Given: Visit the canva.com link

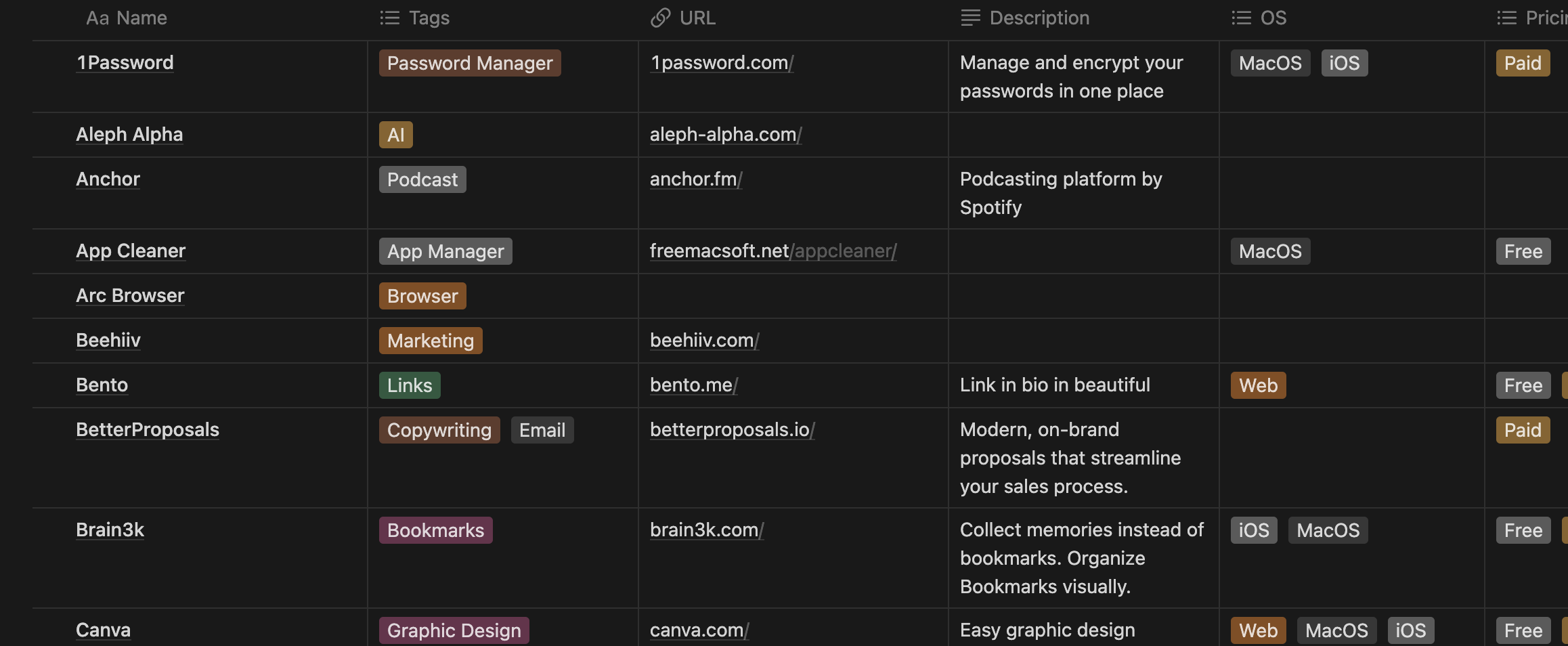Looking at the screenshot, I should pyautogui.click(x=699, y=630).
